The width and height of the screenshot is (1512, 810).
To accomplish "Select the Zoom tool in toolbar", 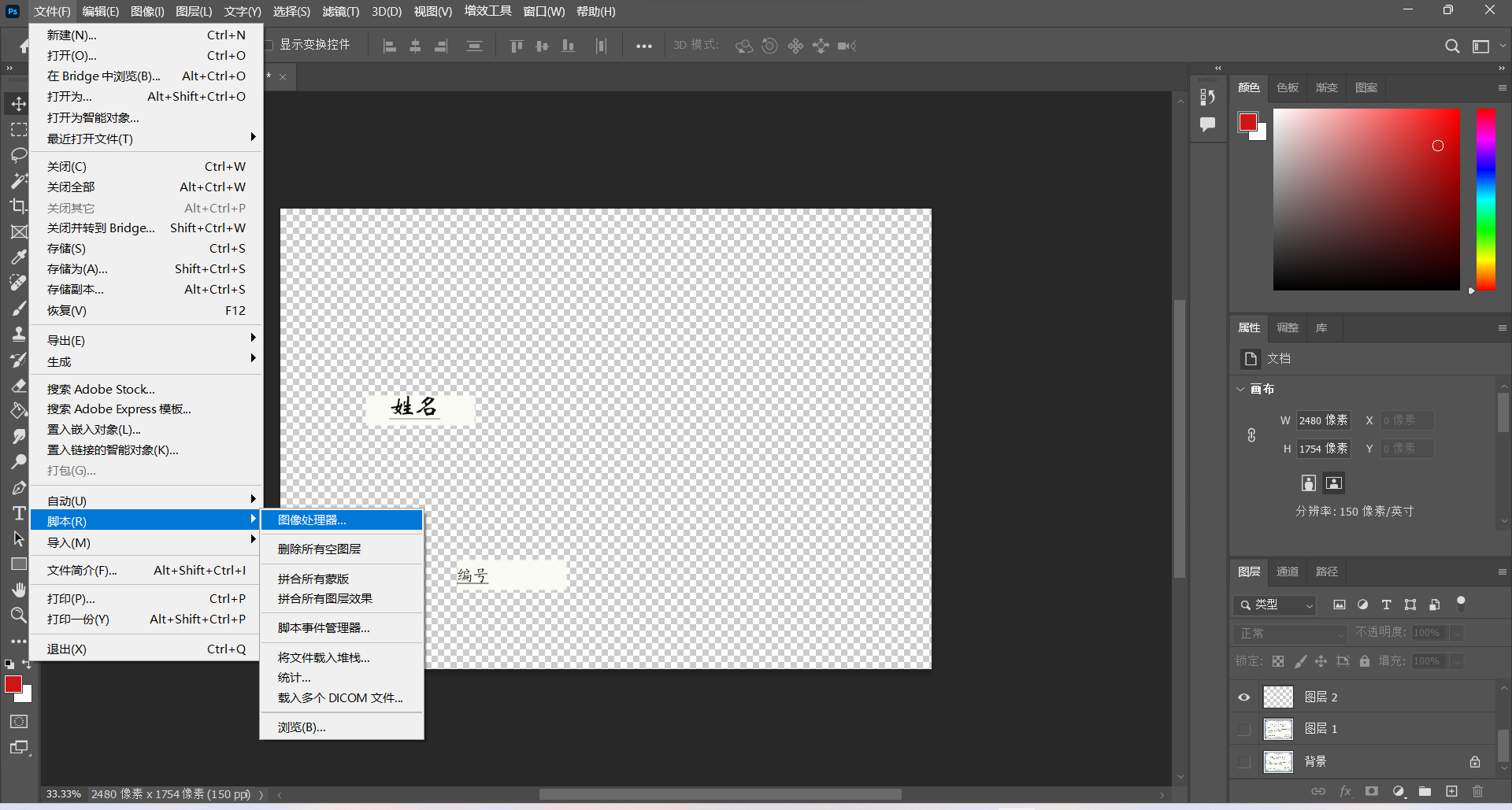I will click(x=19, y=615).
